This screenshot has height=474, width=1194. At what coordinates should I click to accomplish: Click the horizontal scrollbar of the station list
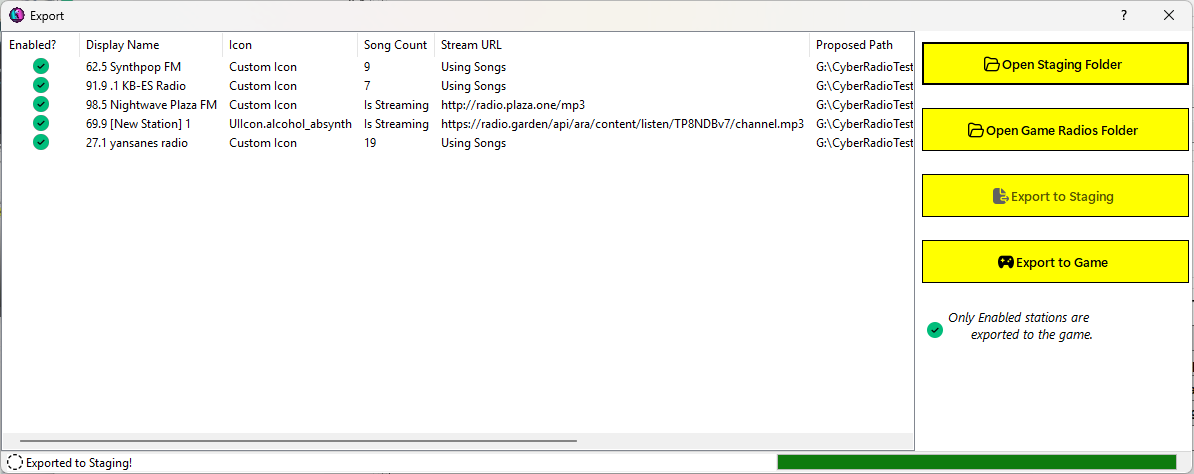tap(298, 440)
